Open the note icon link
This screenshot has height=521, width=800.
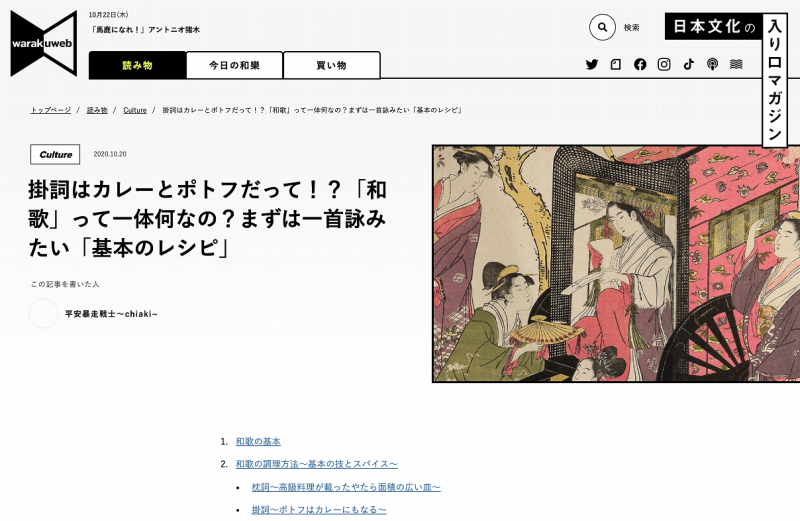(x=616, y=64)
